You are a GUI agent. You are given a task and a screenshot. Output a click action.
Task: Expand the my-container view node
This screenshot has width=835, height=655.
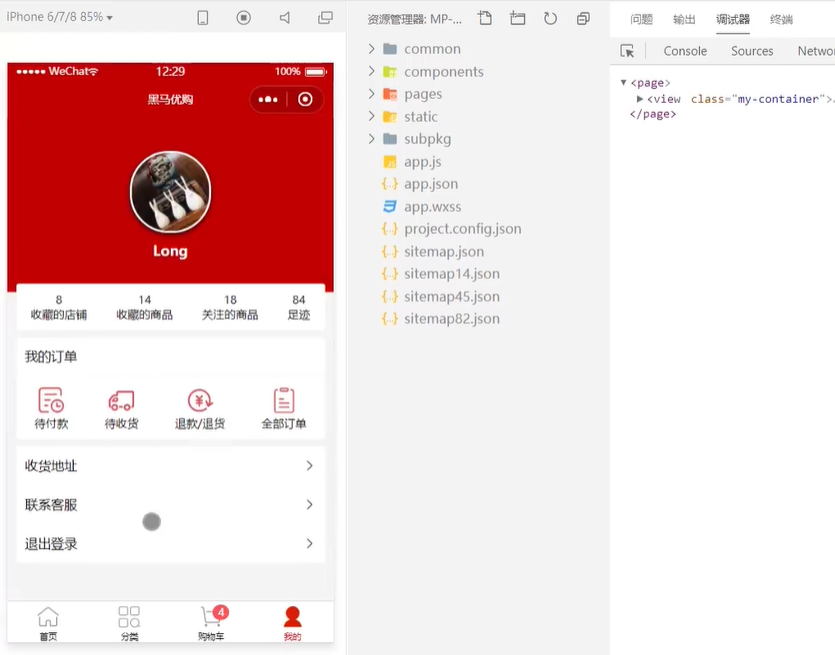click(x=640, y=99)
